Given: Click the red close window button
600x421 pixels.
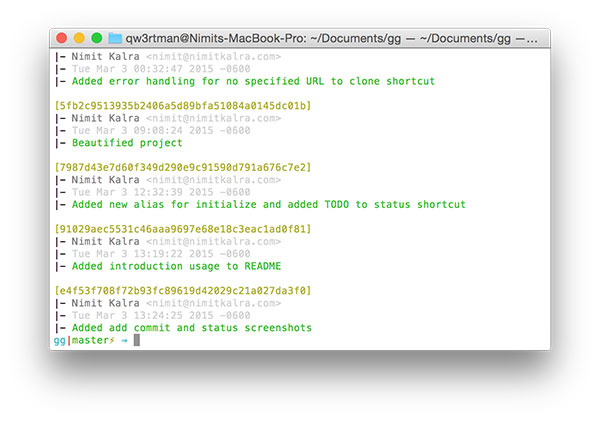Looking at the screenshot, I should point(62,38).
